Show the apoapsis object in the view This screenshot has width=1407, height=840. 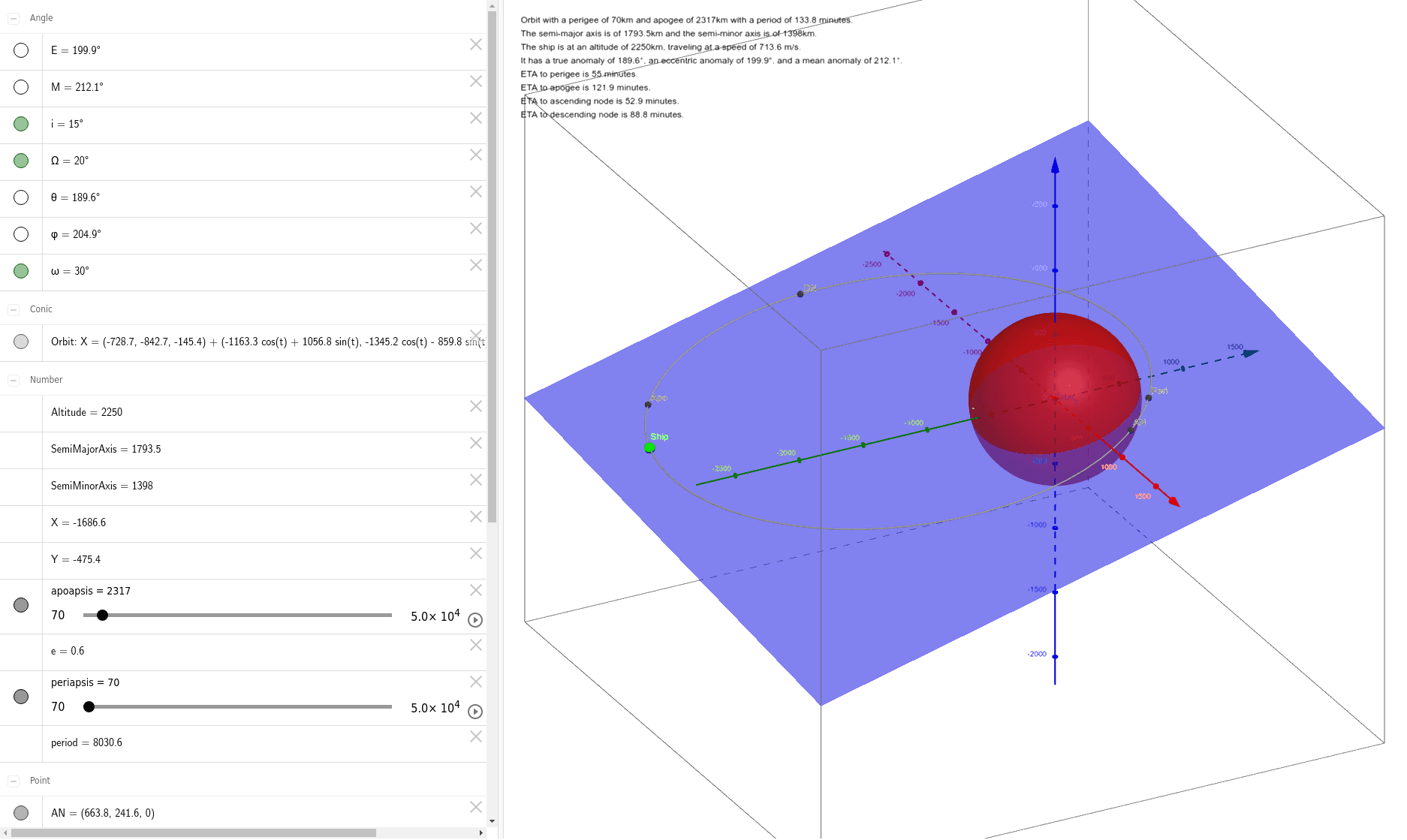click(x=21, y=604)
